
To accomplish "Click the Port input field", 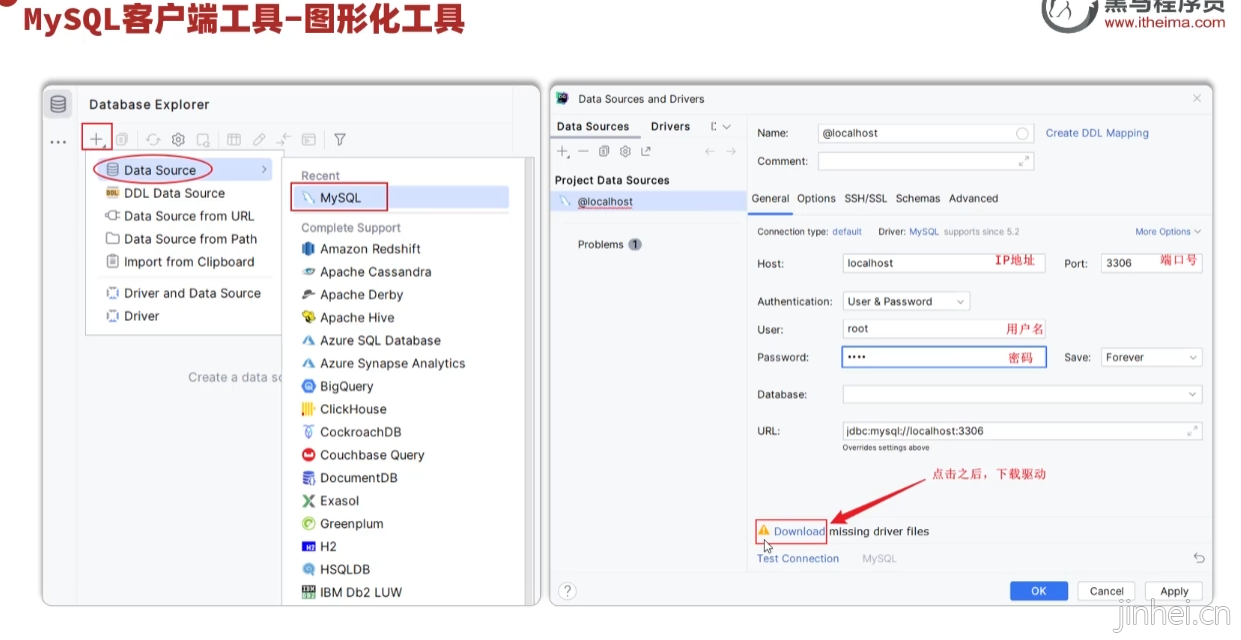I will (1151, 263).
